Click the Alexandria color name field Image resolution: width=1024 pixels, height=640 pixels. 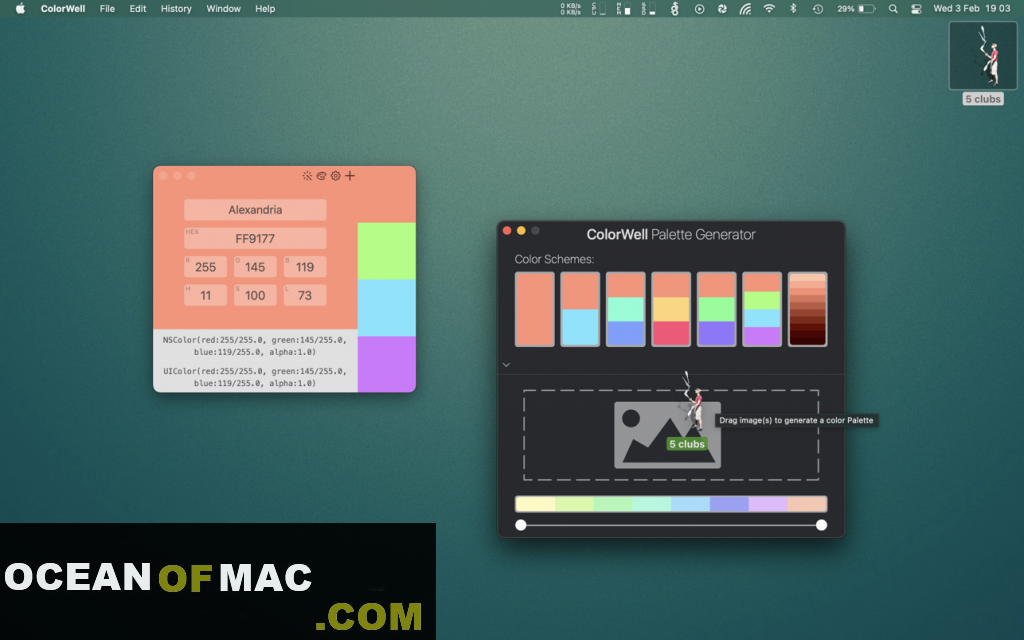(x=255, y=210)
